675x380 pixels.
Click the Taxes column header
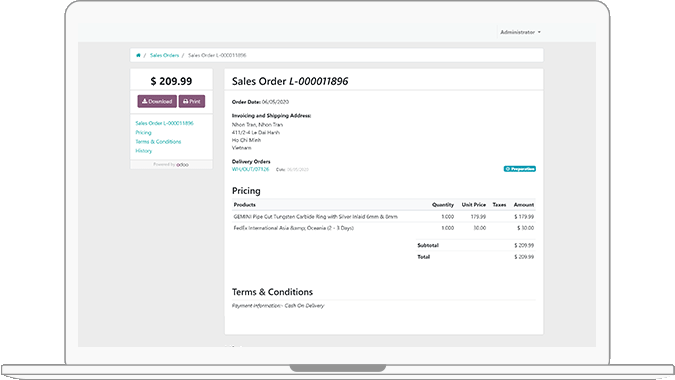point(499,205)
